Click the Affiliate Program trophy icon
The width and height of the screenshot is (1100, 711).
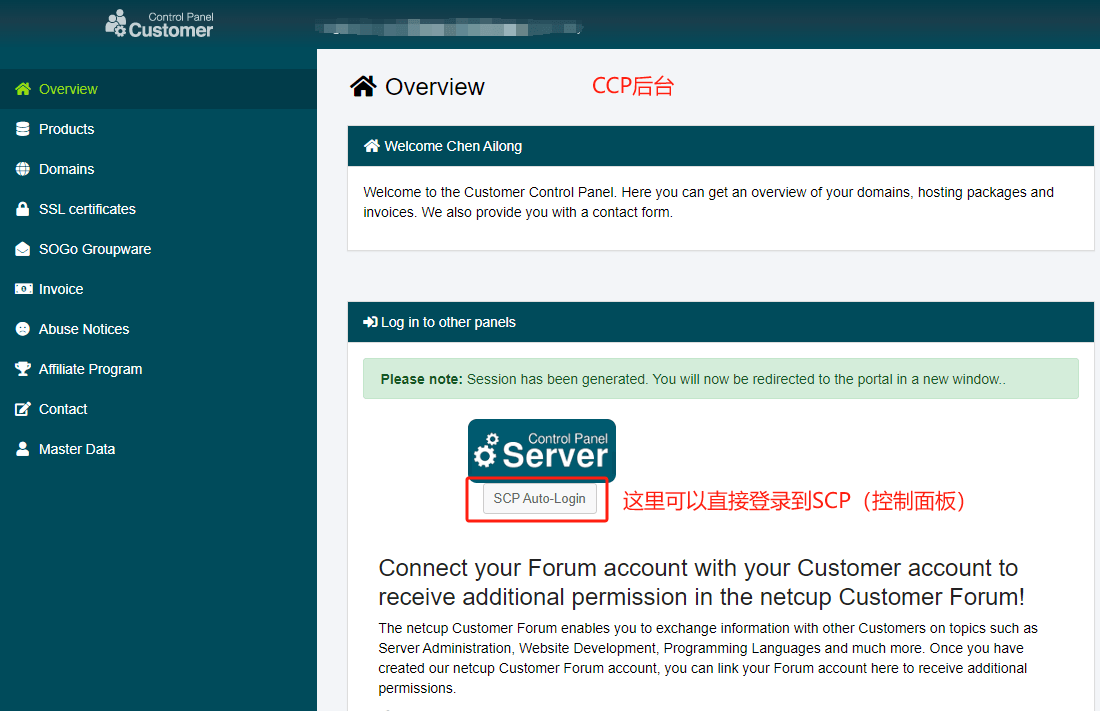(23, 369)
